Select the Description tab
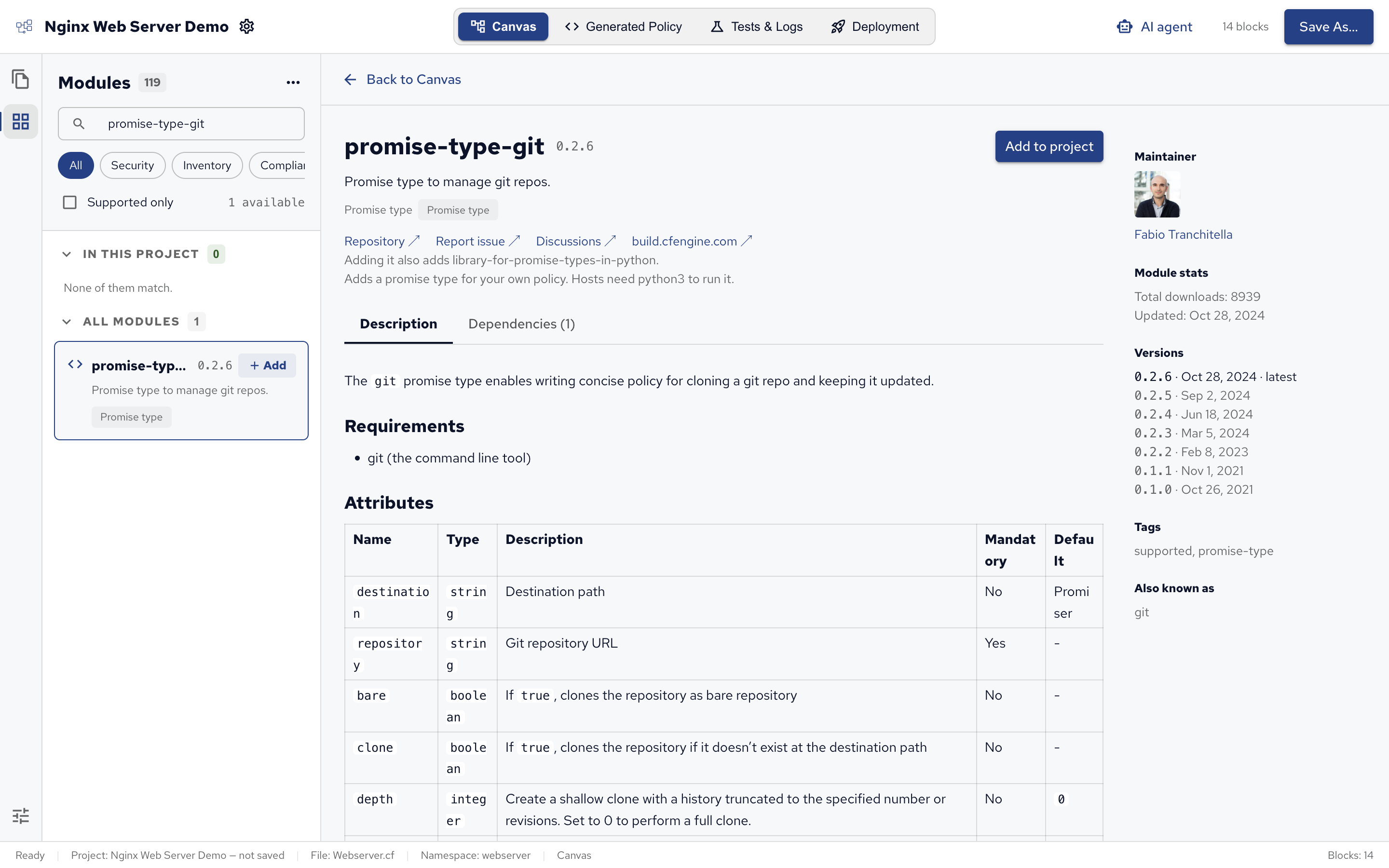The image size is (1389, 868). click(398, 325)
